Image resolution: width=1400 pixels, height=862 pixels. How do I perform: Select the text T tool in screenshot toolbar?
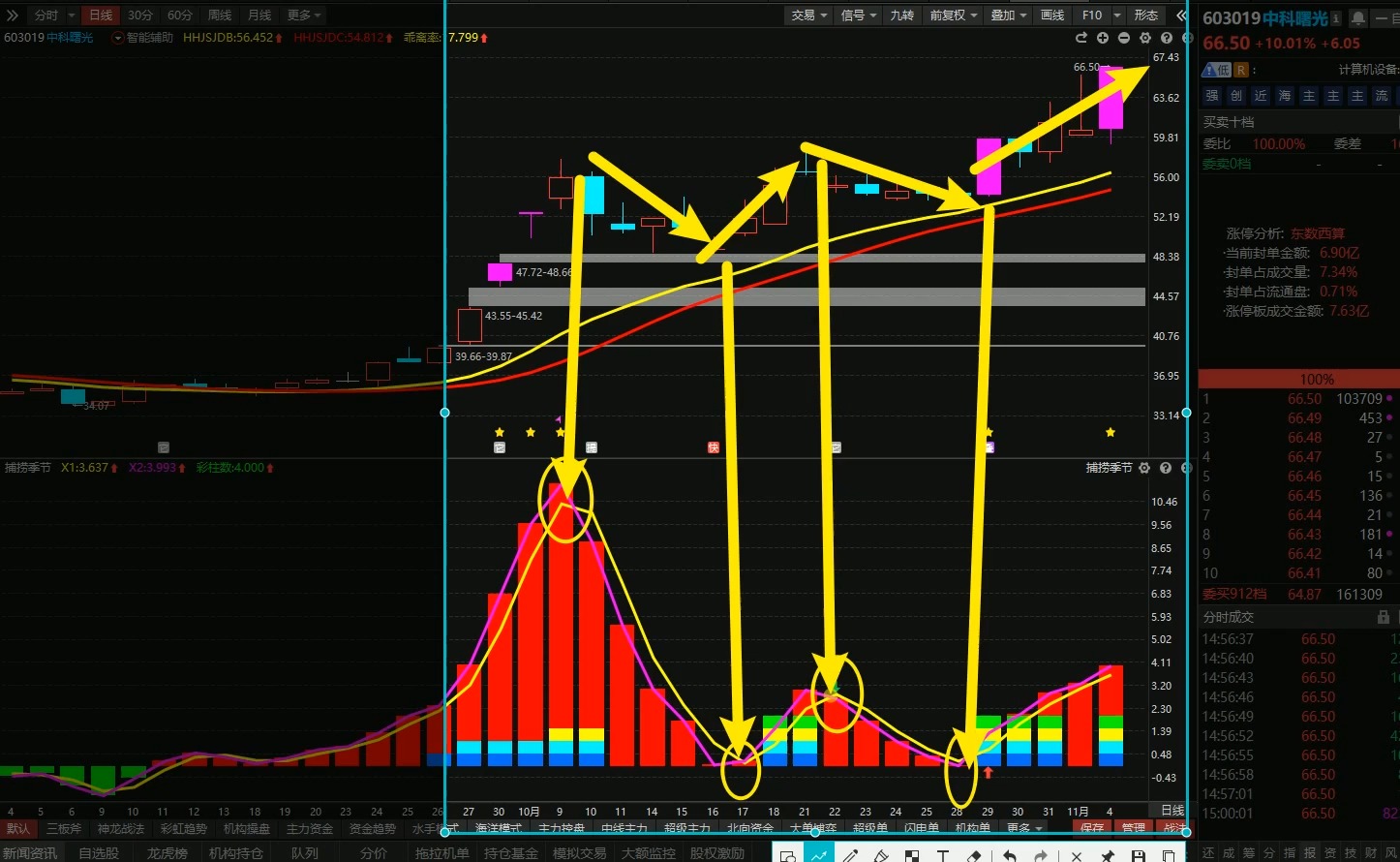[942, 856]
